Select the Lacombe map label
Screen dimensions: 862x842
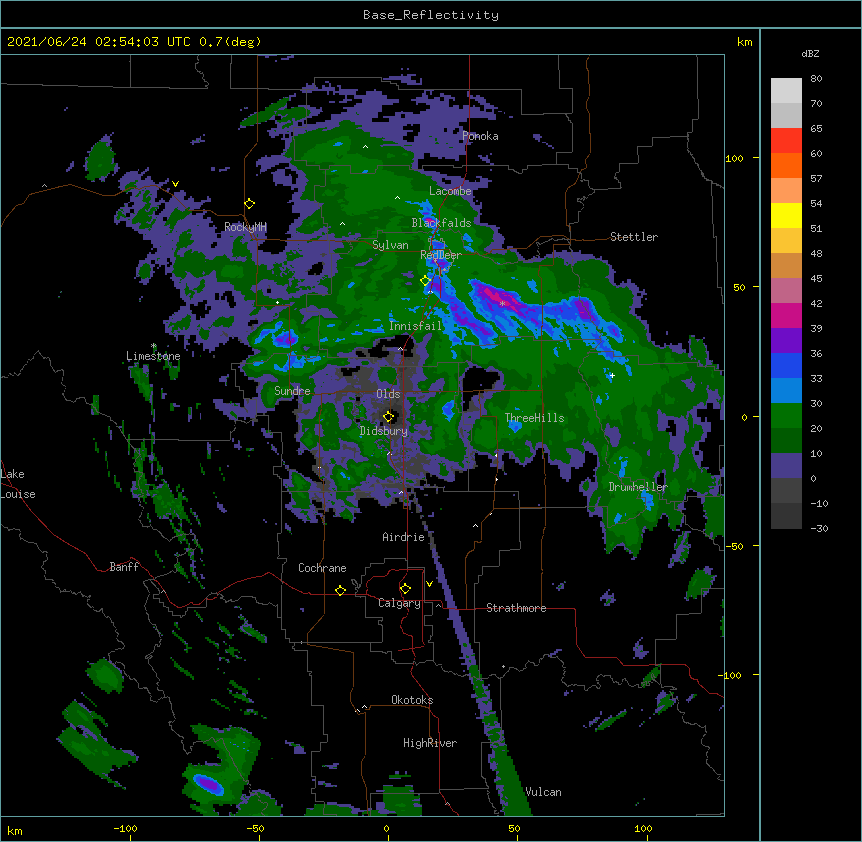(x=450, y=191)
